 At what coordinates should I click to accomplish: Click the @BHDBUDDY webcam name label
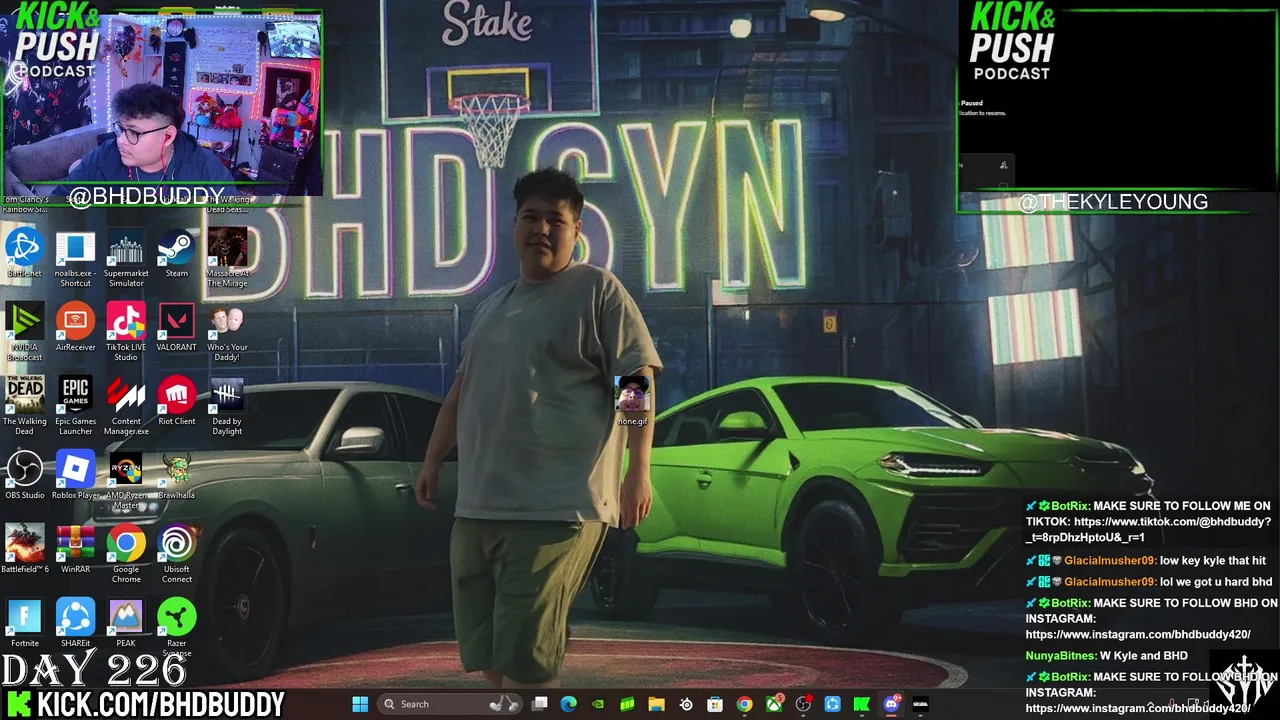pos(146,194)
